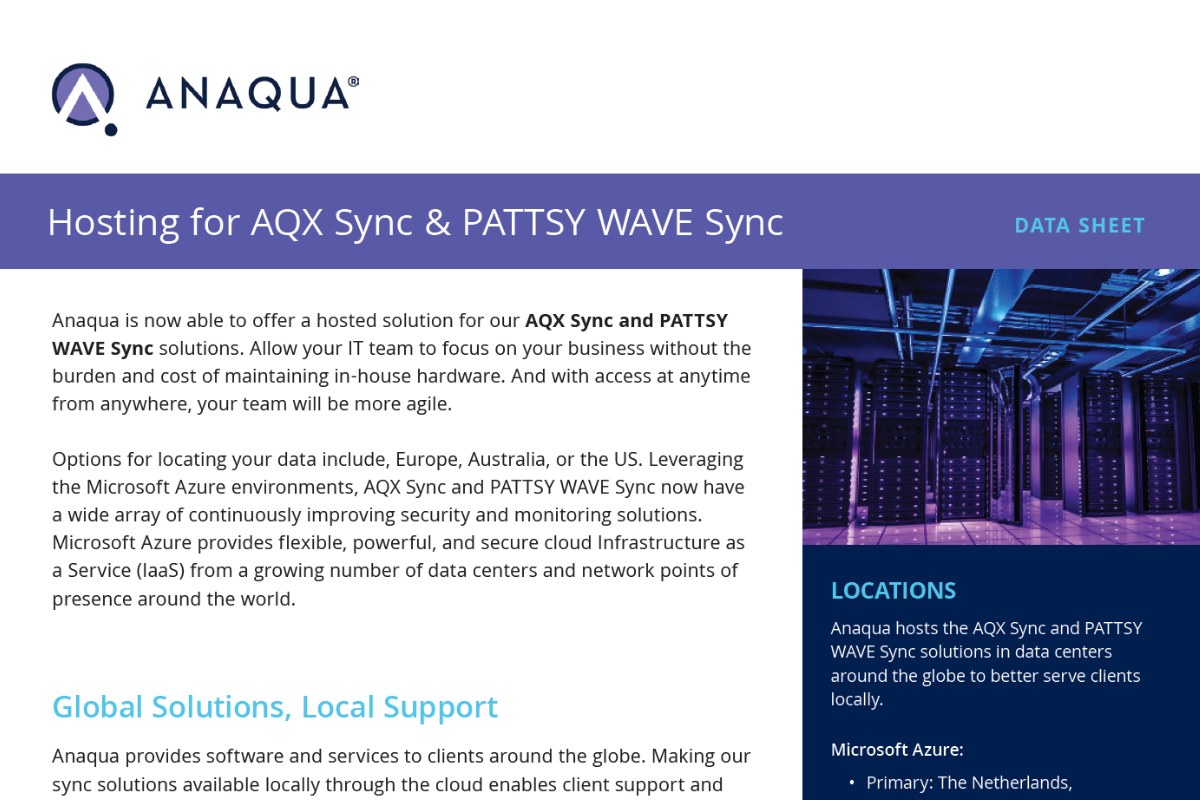
Task: Click the "Microsoft Azure:" subheading
Action: point(897,750)
